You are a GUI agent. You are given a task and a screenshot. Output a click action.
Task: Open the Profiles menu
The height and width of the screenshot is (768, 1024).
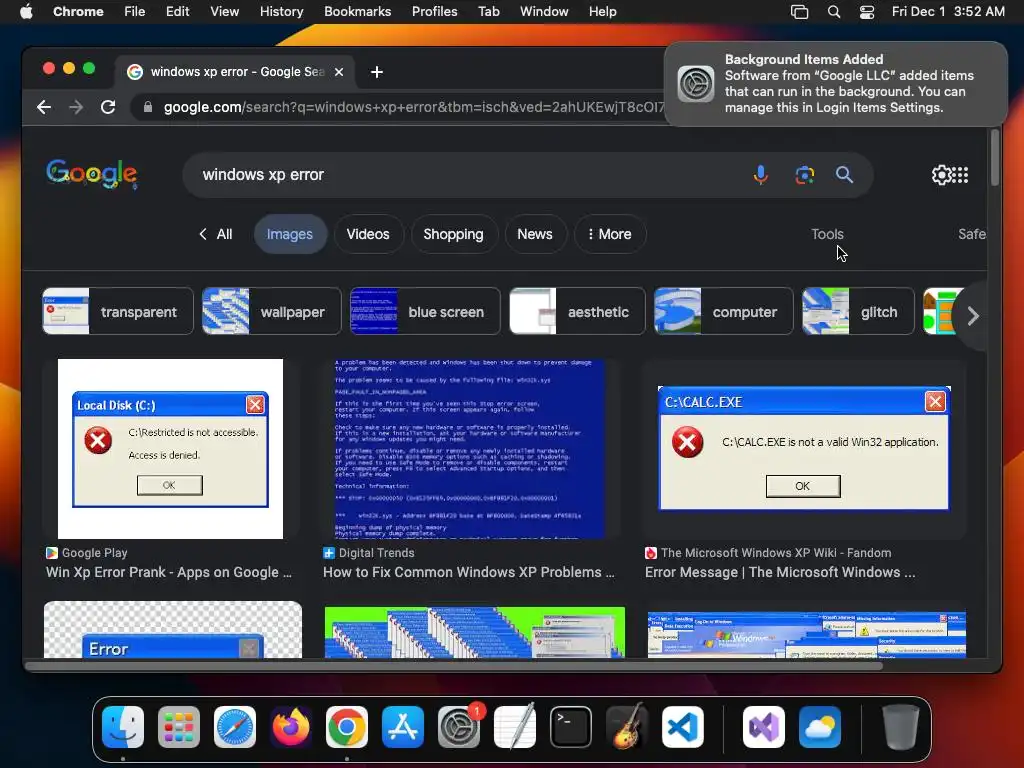tap(434, 12)
